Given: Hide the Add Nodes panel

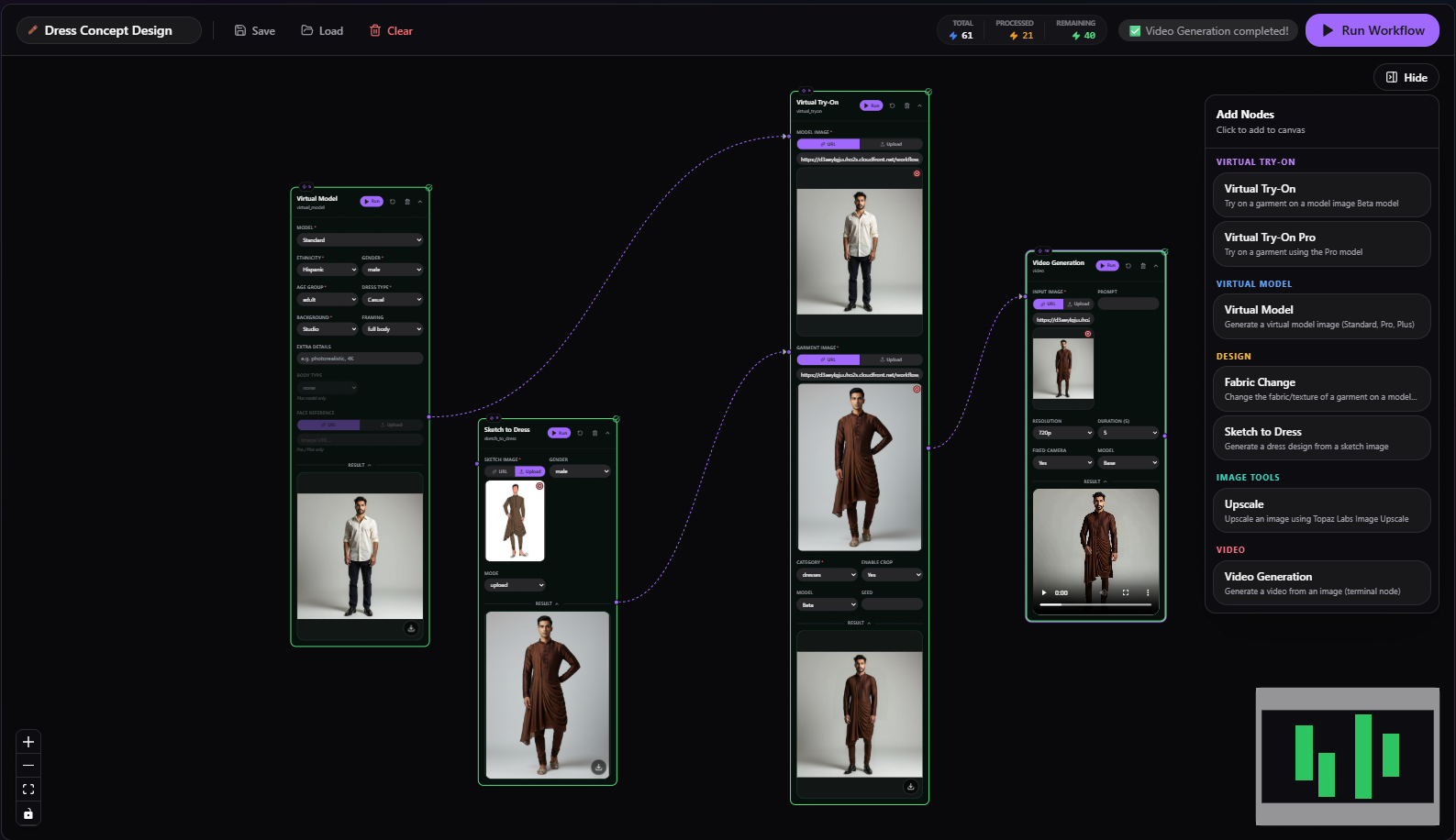Looking at the screenshot, I should (1406, 78).
